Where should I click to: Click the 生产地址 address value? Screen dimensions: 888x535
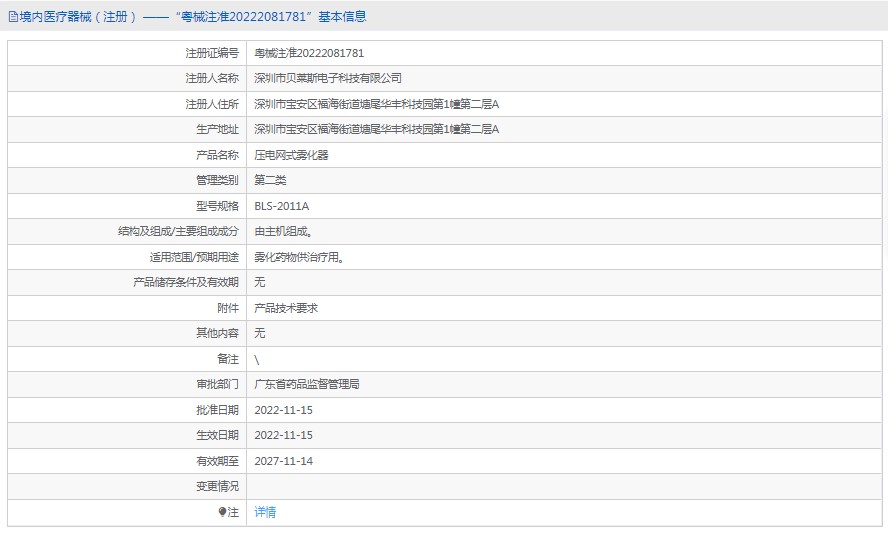377,130
